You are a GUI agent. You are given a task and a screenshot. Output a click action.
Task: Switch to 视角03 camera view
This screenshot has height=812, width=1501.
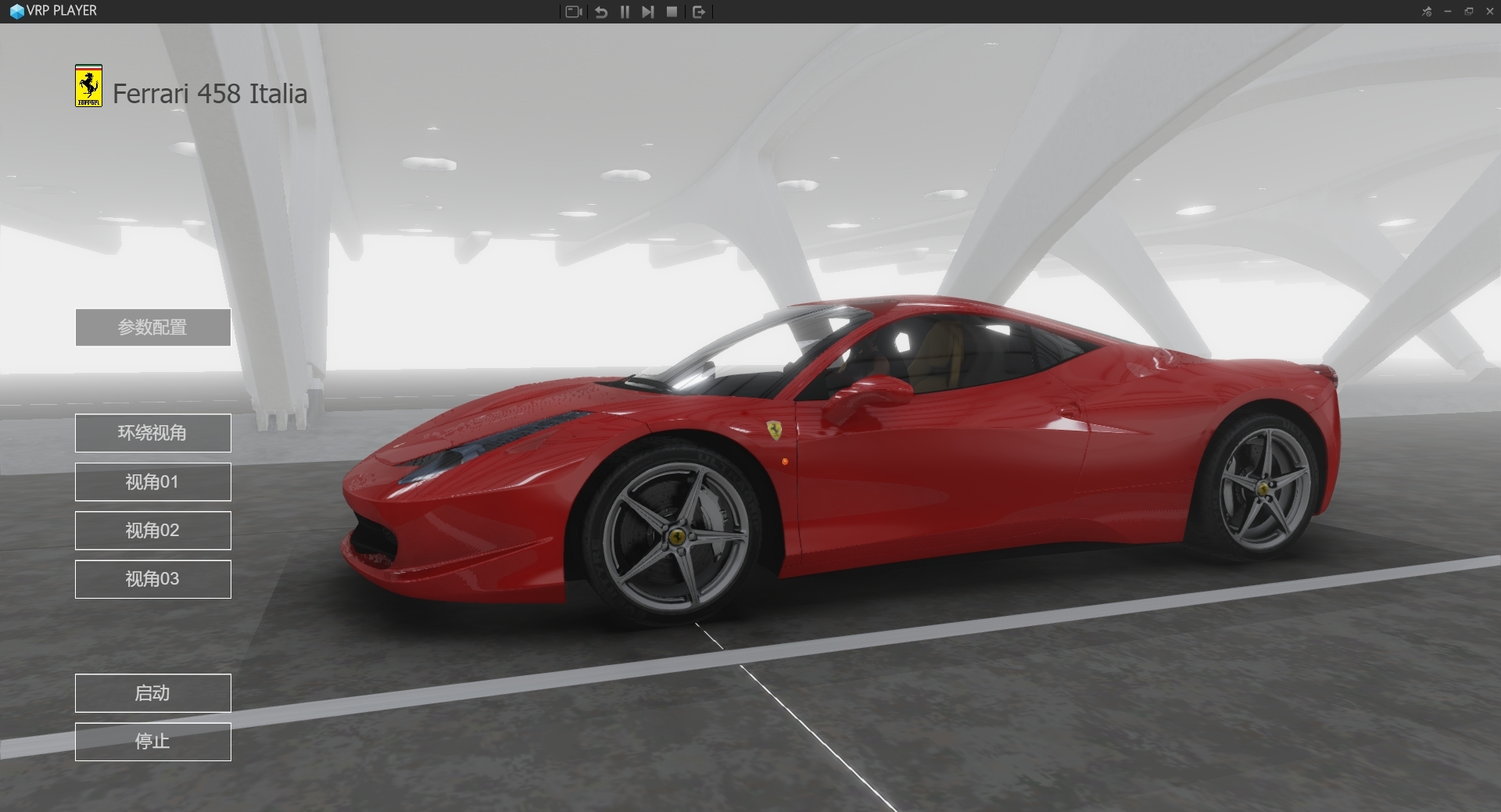pyautogui.click(x=153, y=579)
